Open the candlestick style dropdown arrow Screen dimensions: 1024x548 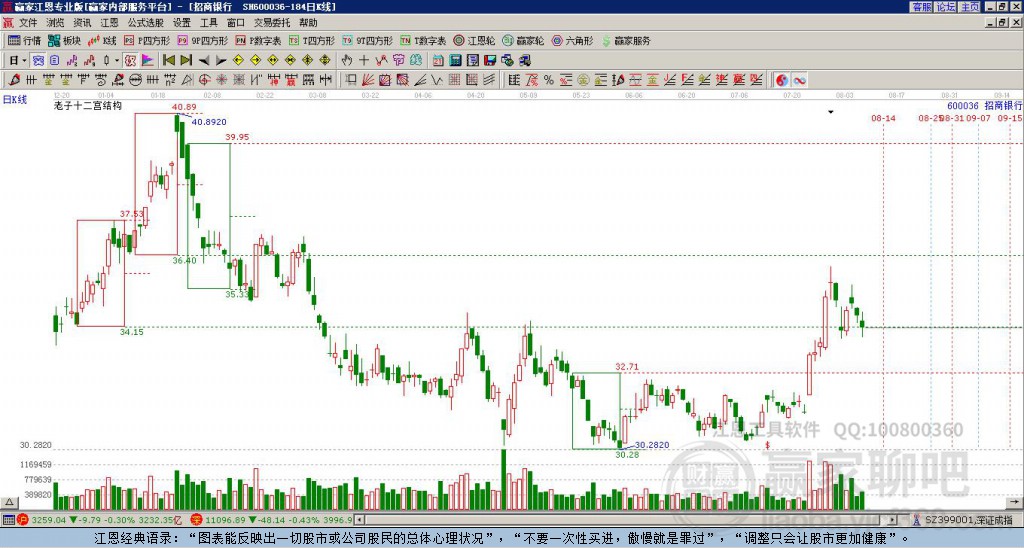[117, 60]
